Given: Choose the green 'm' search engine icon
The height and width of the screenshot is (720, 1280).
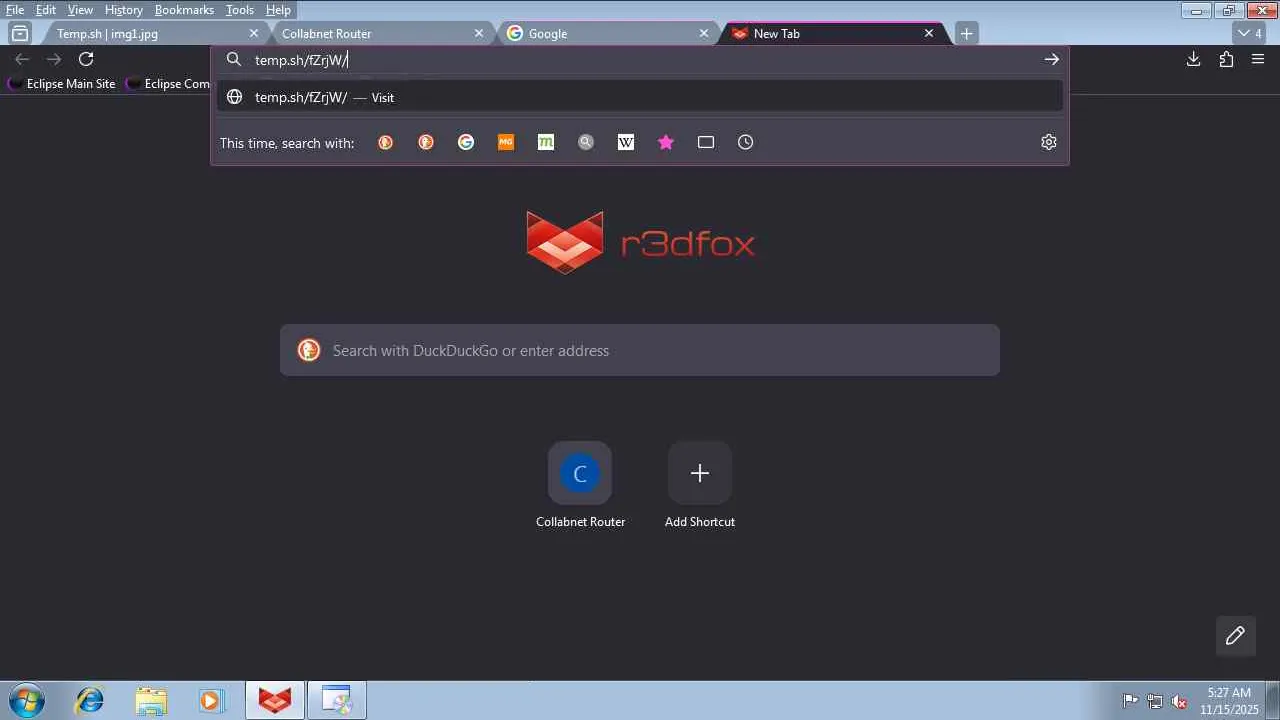Looking at the screenshot, I should coord(546,142).
